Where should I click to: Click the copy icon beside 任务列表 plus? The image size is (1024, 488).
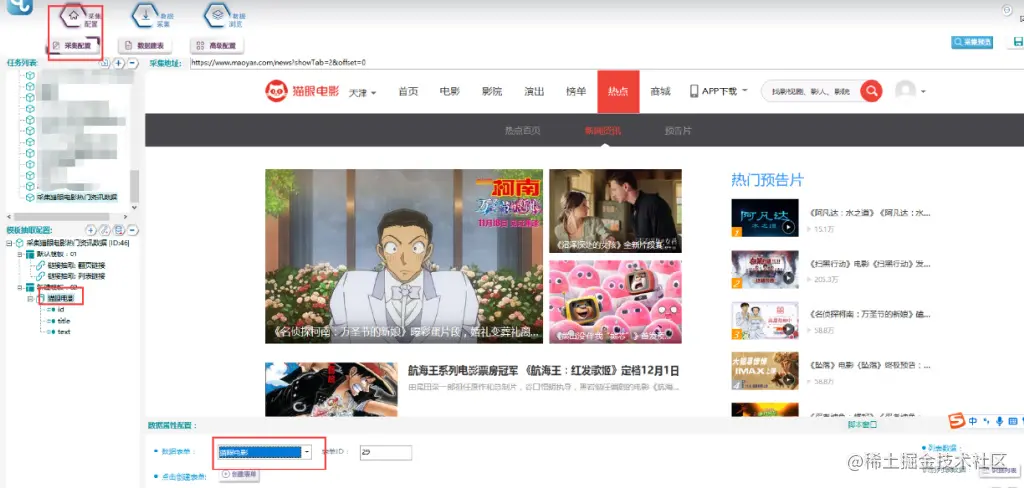pos(104,63)
